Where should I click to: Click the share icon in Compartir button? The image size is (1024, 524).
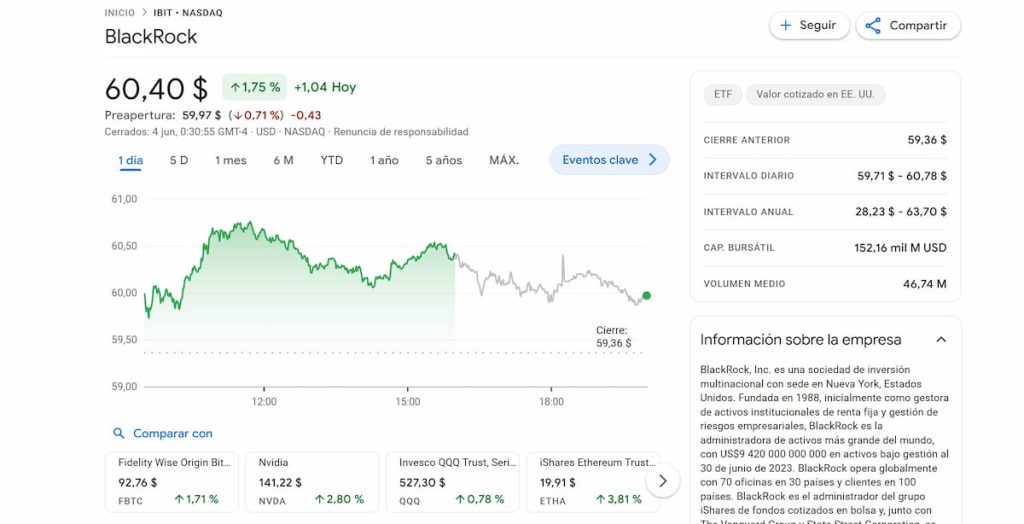click(873, 25)
